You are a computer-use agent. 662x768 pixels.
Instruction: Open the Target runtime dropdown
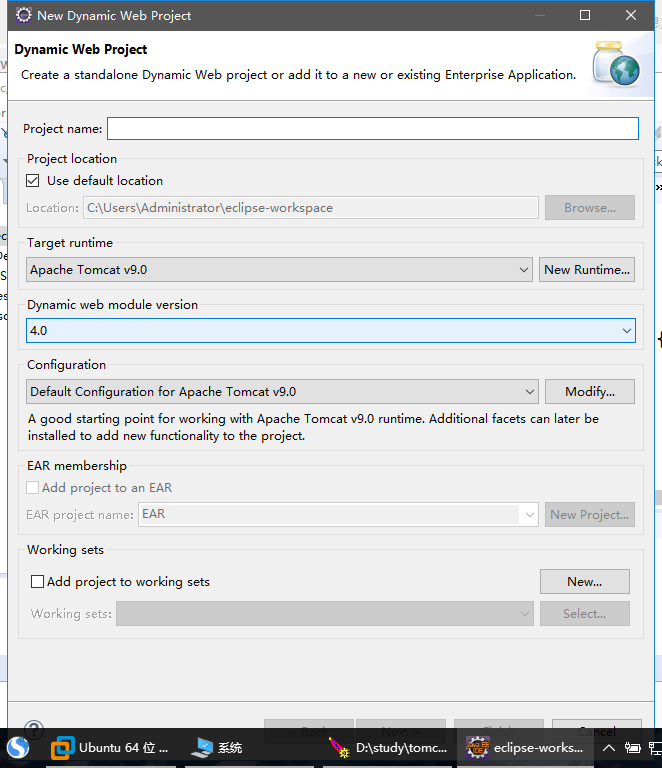pos(279,269)
